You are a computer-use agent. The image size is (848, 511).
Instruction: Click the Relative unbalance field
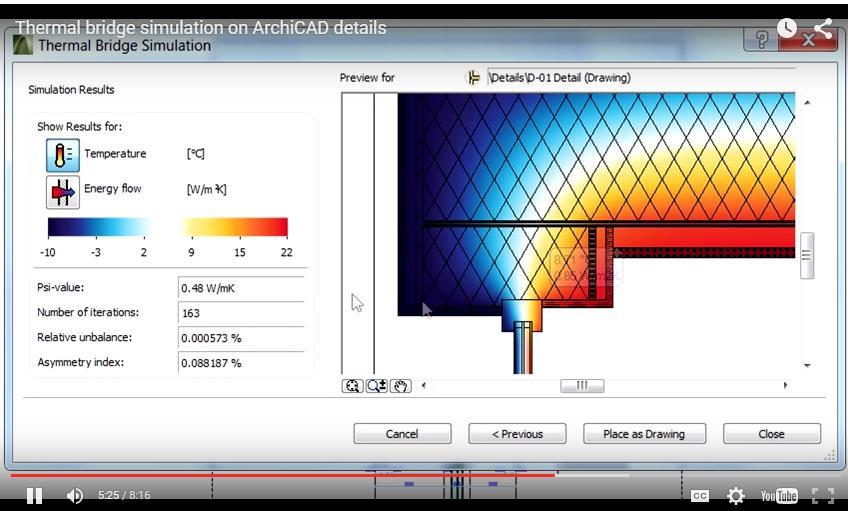[241, 338]
